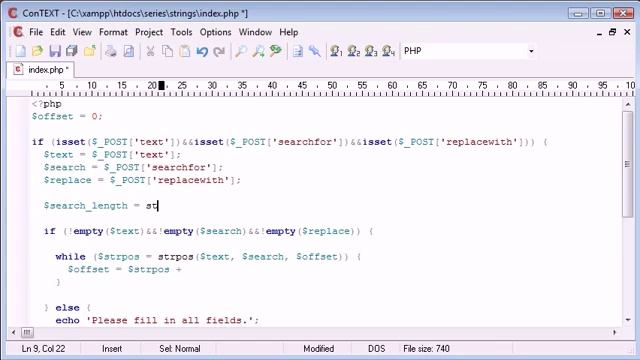Print the document using printer icon
Image resolution: width=640 pixels, height=360 pixels.
click(x=111, y=51)
